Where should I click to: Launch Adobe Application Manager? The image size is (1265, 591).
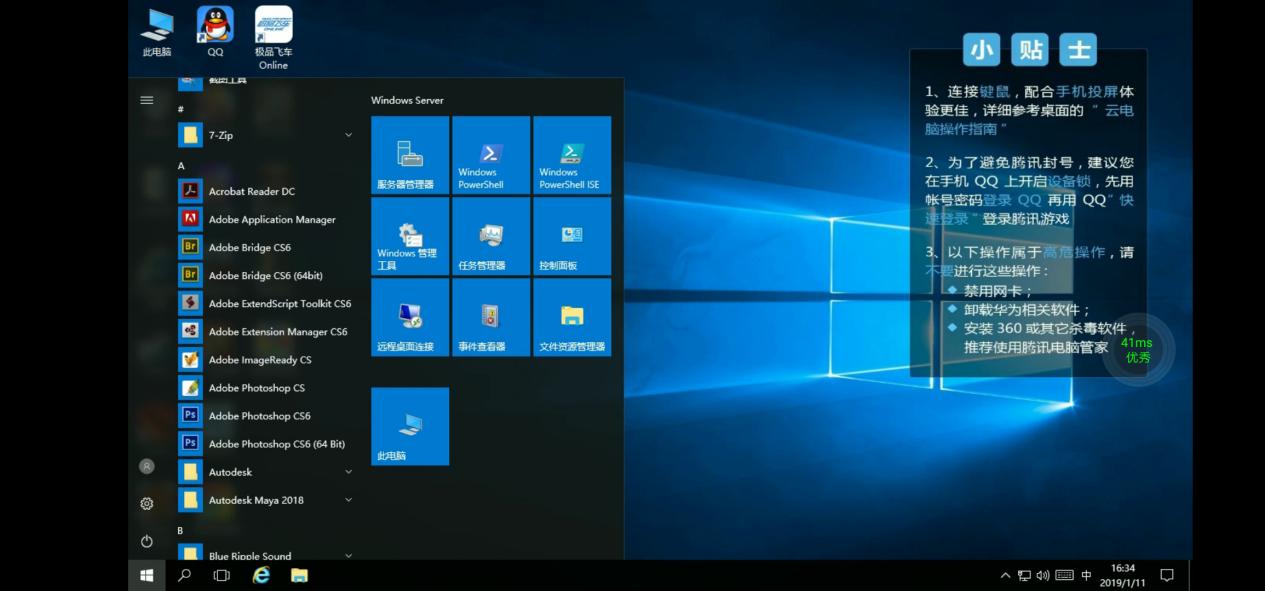pos(266,219)
